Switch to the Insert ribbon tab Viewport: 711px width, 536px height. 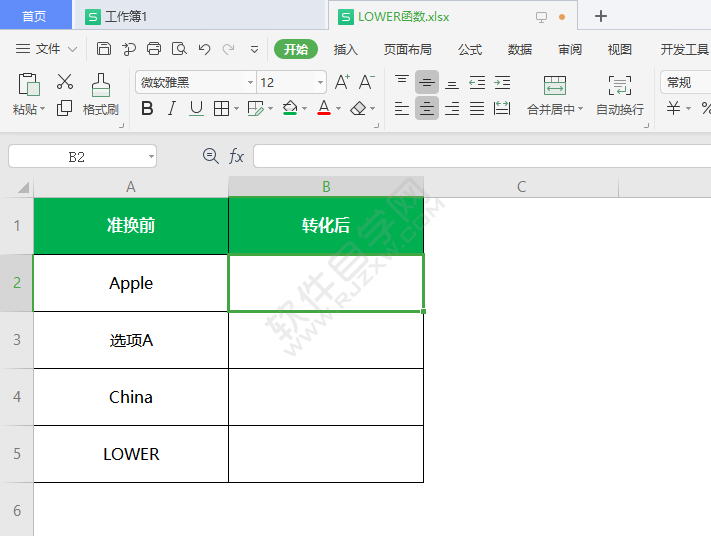[346, 49]
